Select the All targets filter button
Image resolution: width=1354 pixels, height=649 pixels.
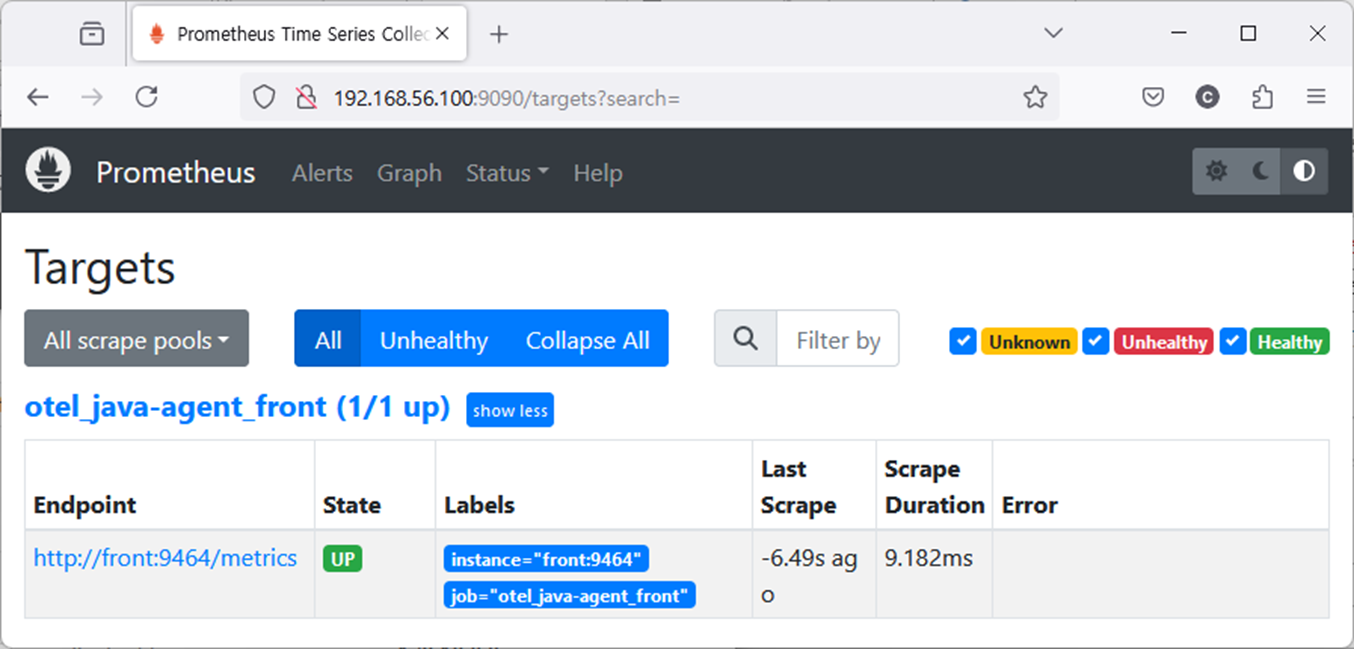pos(328,340)
